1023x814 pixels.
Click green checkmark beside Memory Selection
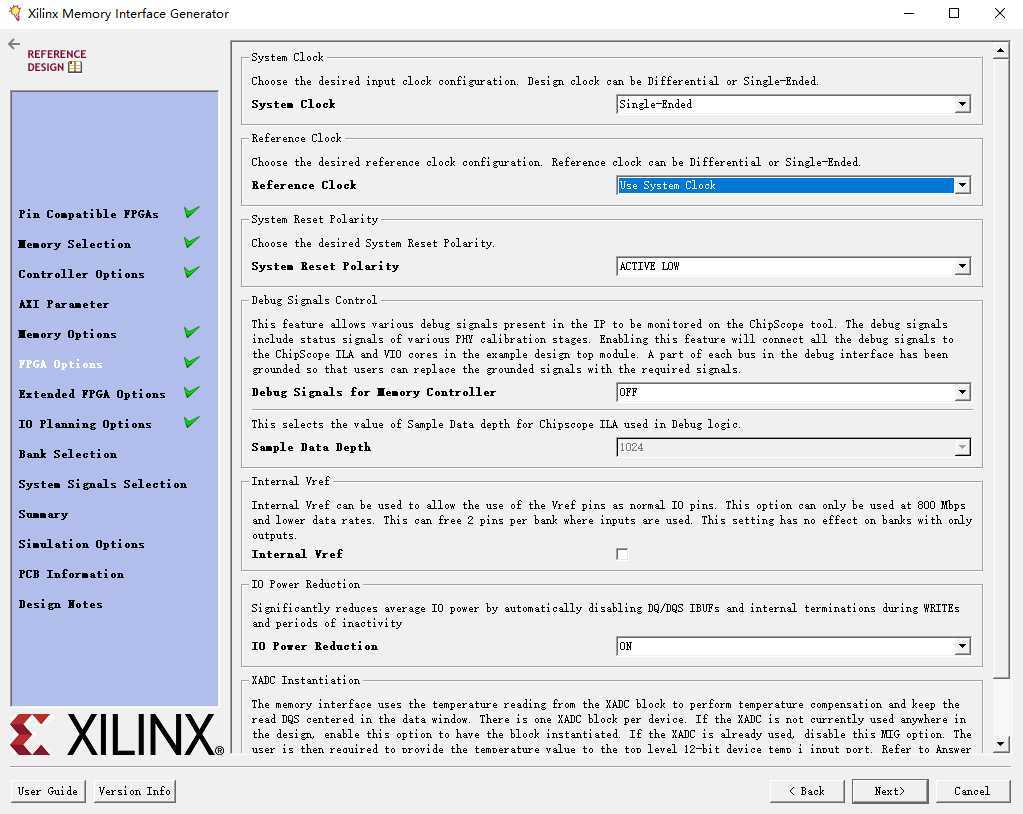click(x=191, y=242)
